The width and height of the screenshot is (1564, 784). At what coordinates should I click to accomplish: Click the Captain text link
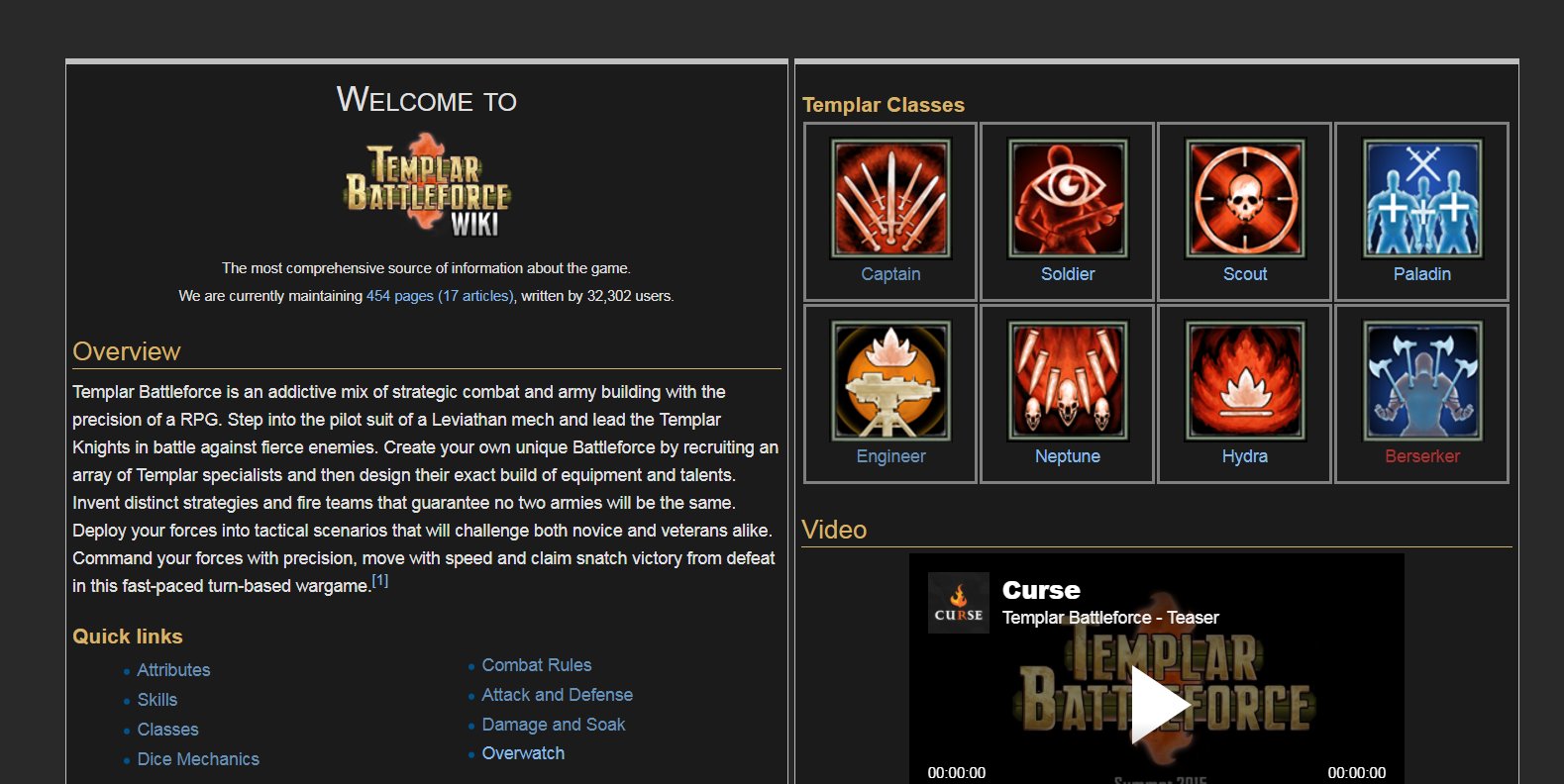890,274
